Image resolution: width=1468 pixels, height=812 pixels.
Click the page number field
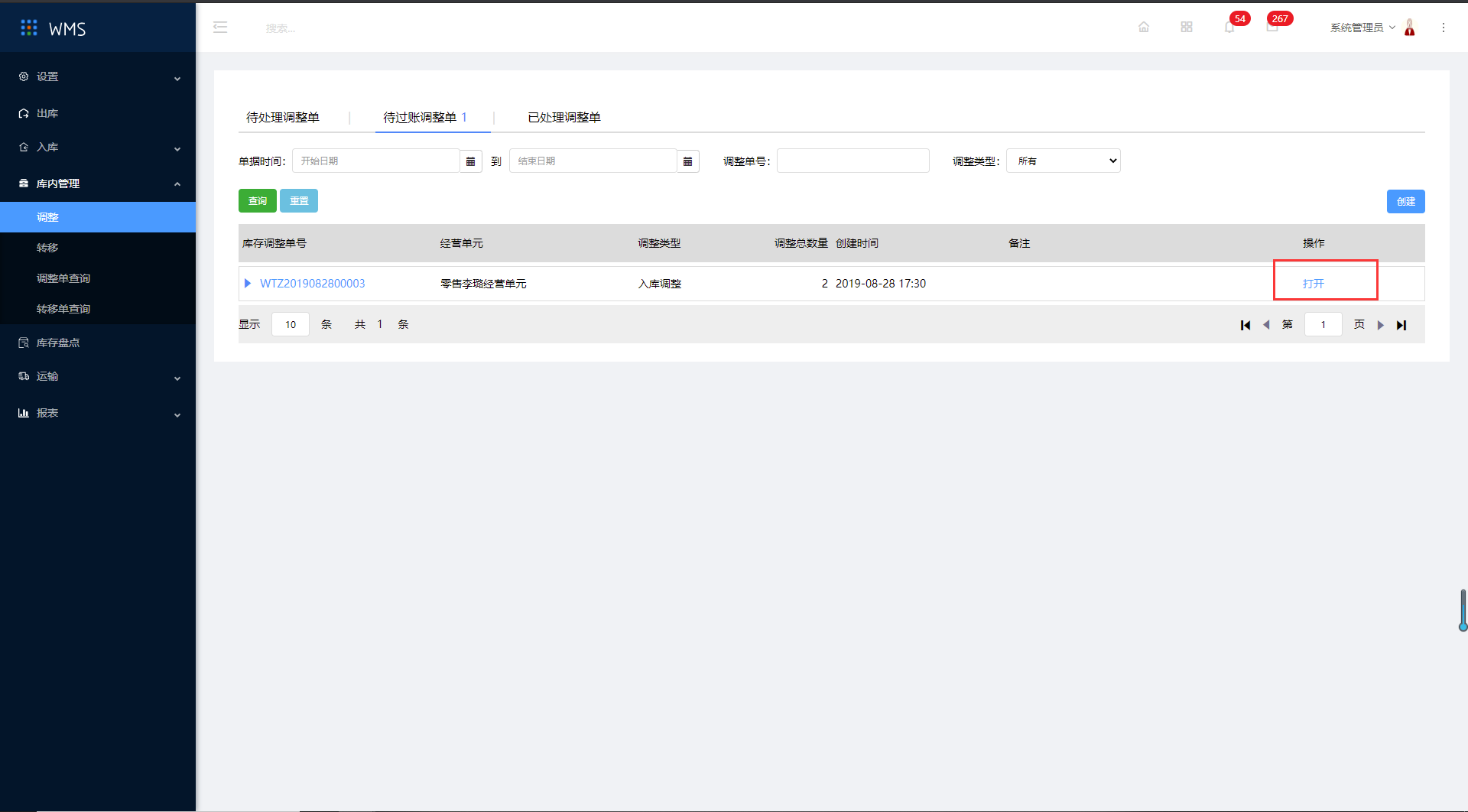tap(1323, 324)
